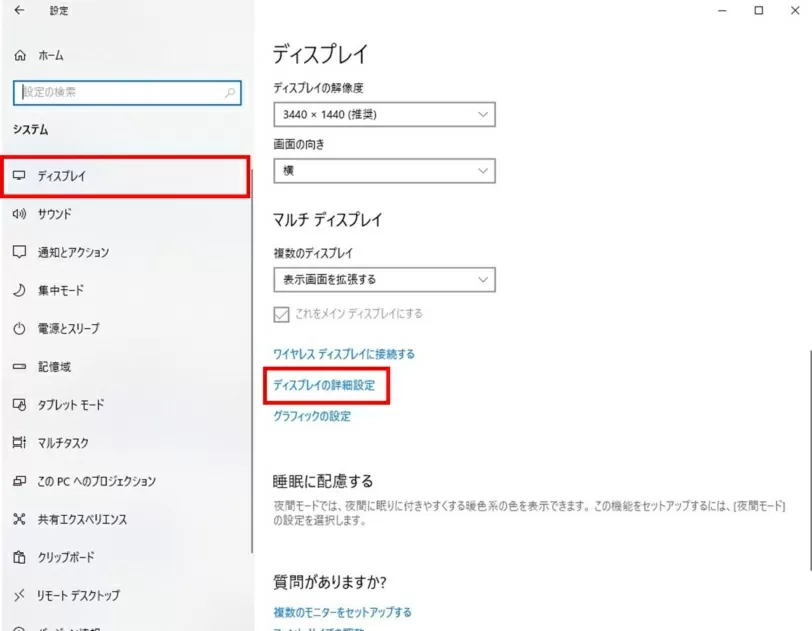Image resolution: width=812 pixels, height=631 pixels.
Task: Open the 複数のディスプレイ dropdown
Action: point(384,280)
